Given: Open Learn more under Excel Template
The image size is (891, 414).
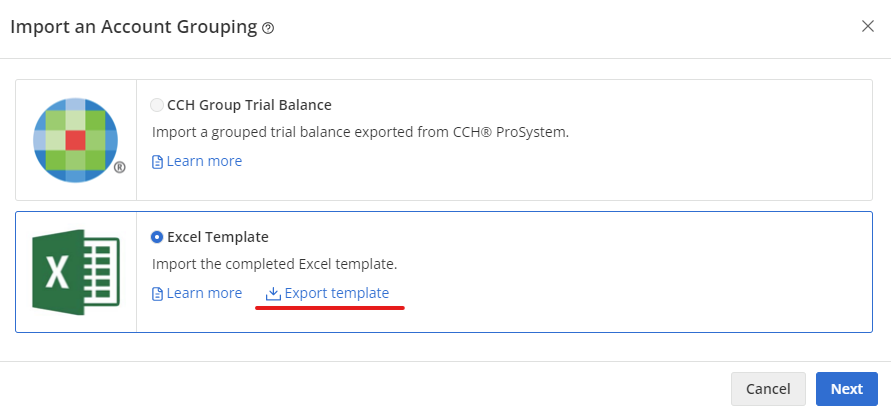Looking at the screenshot, I should (x=204, y=293).
